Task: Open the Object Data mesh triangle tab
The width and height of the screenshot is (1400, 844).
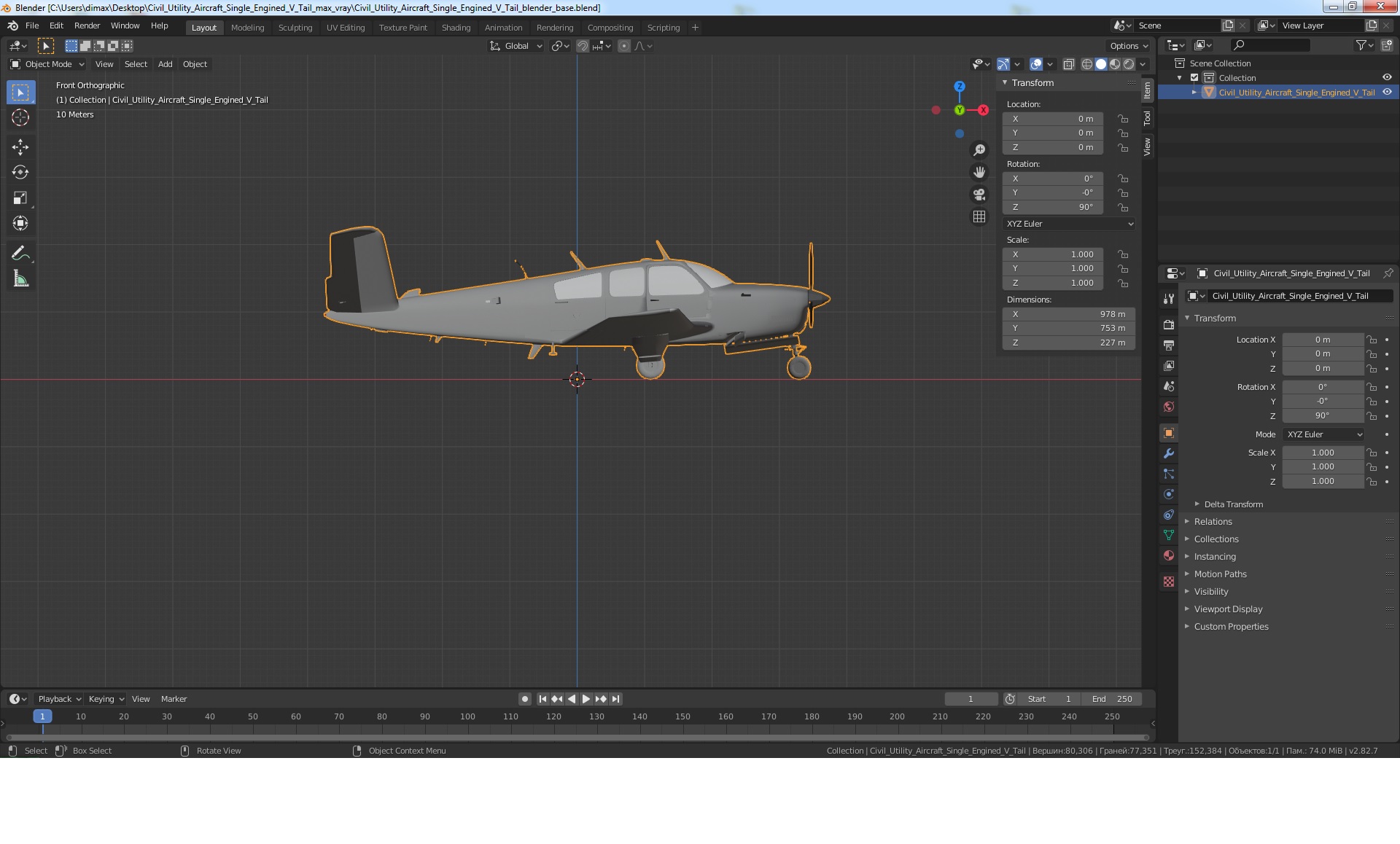Action: (x=1169, y=535)
